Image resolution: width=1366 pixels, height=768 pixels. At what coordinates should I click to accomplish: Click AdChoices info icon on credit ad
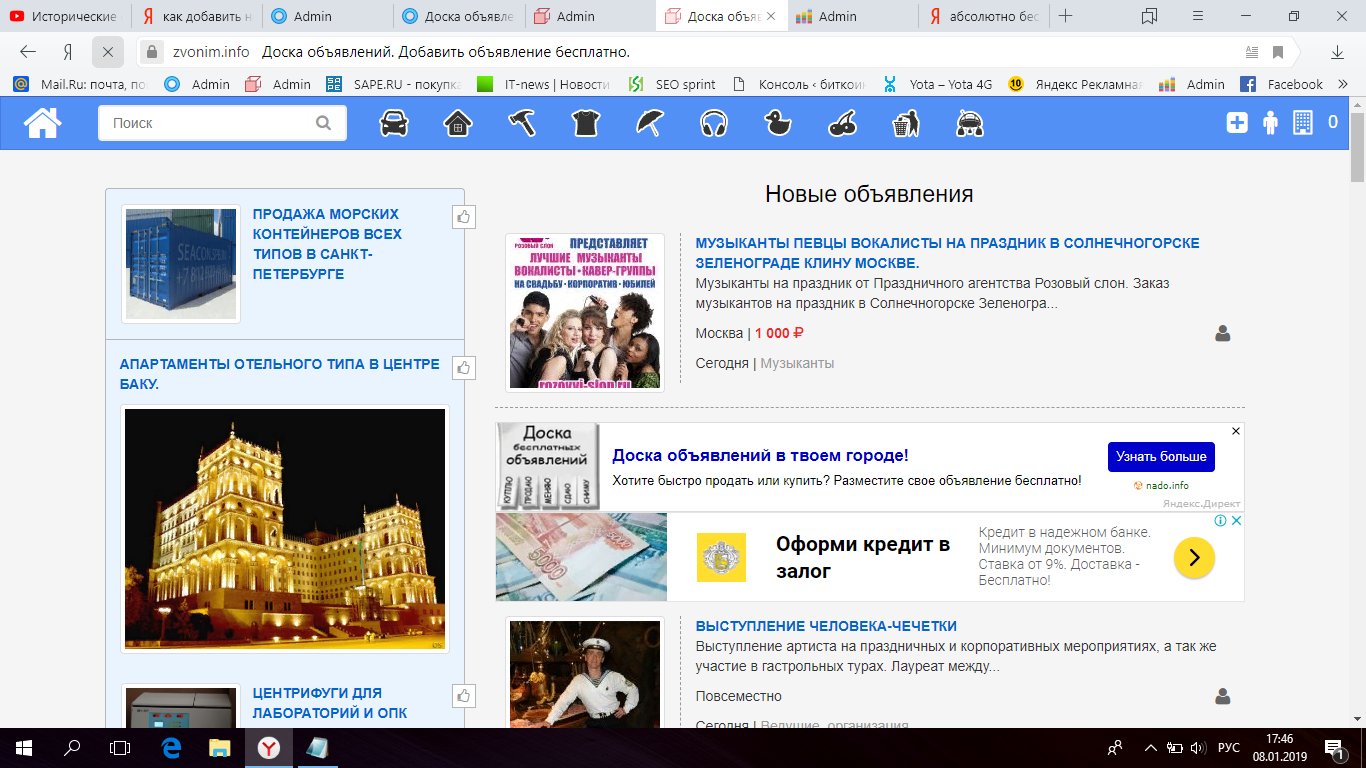click(x=1220, y=521)
